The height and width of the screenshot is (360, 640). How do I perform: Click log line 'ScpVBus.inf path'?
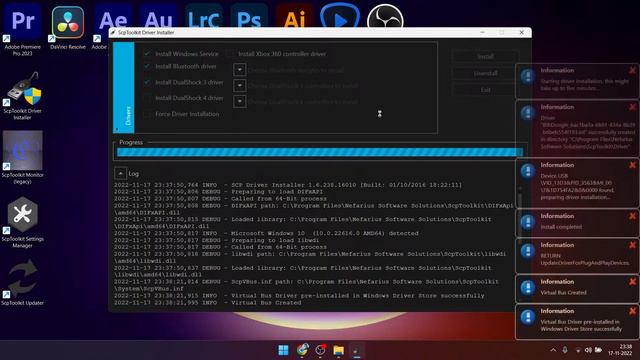[x=306, y=285]
